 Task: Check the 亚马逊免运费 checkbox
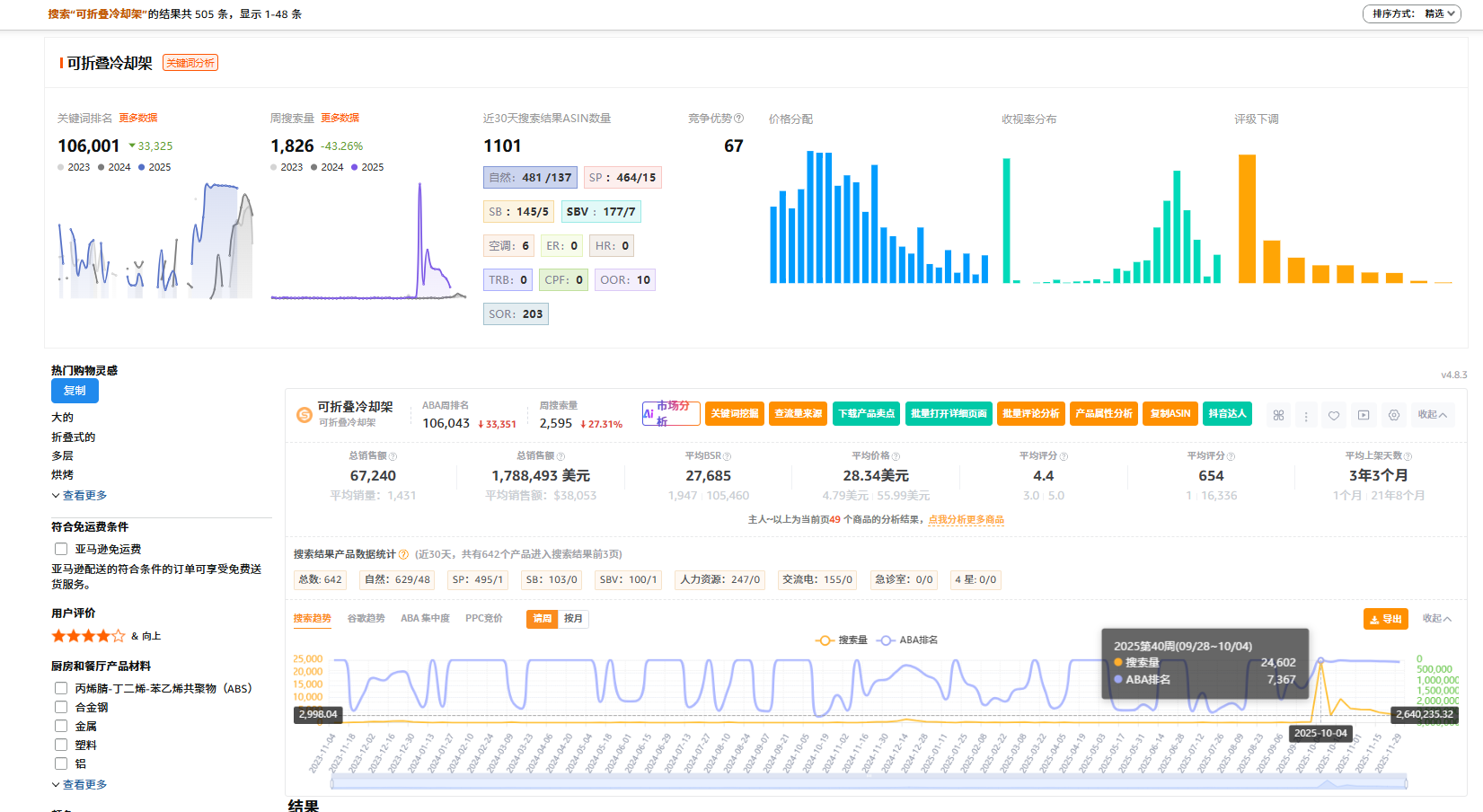(x=61, y=549)
